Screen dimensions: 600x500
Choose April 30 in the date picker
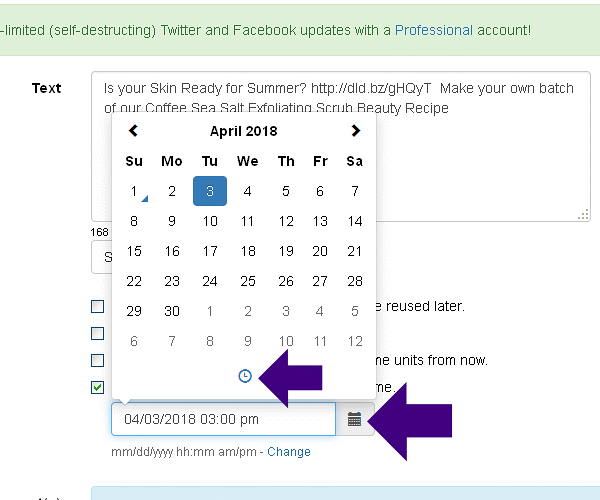(x=172, y=311)
